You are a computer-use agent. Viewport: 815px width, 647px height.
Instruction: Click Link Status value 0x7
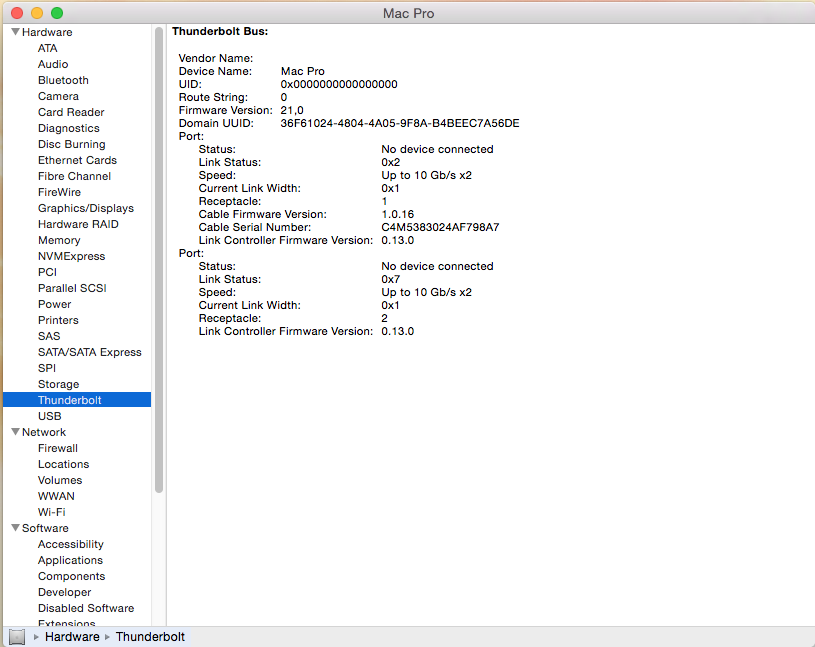[x=390, y=279]
